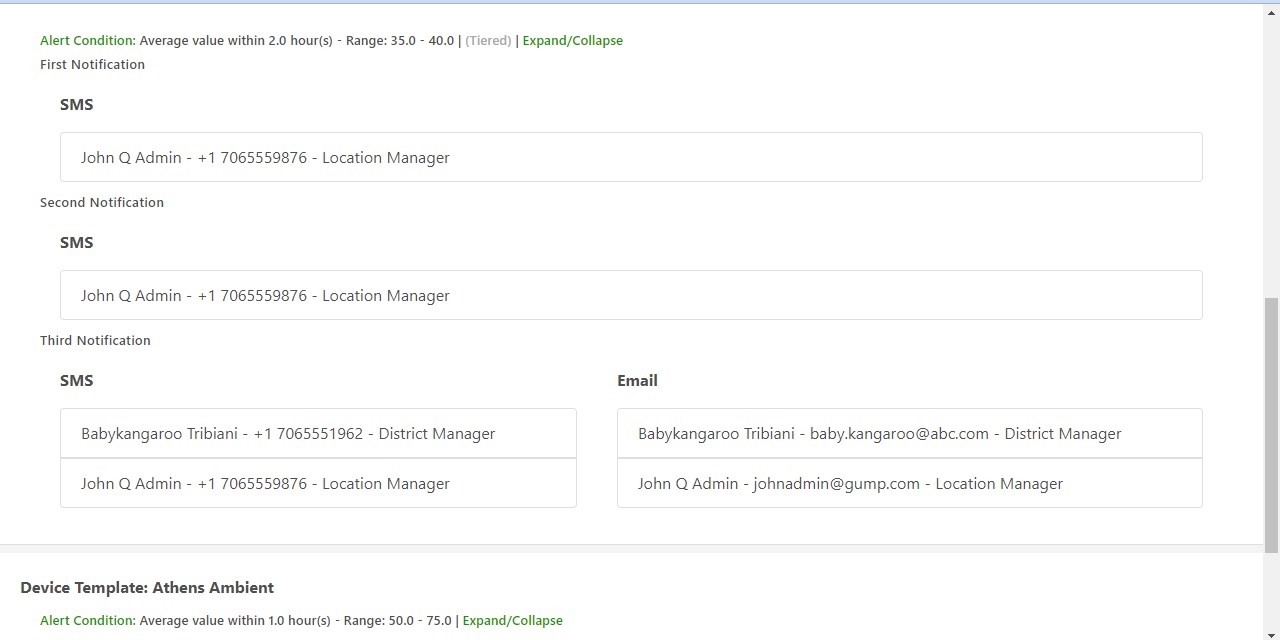Click John Q Admin SMS under Third Notification
This screenshot has height=640, width=1280.
click(x=318, y=483)
